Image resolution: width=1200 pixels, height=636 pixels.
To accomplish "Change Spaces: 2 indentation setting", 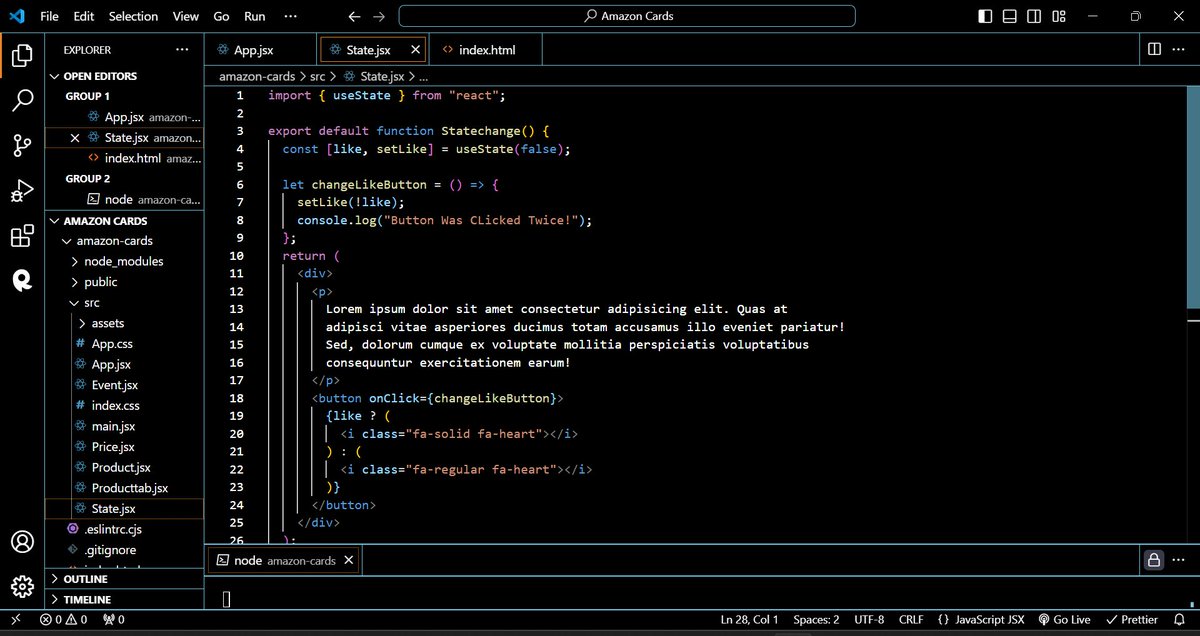I will (817, 620).
